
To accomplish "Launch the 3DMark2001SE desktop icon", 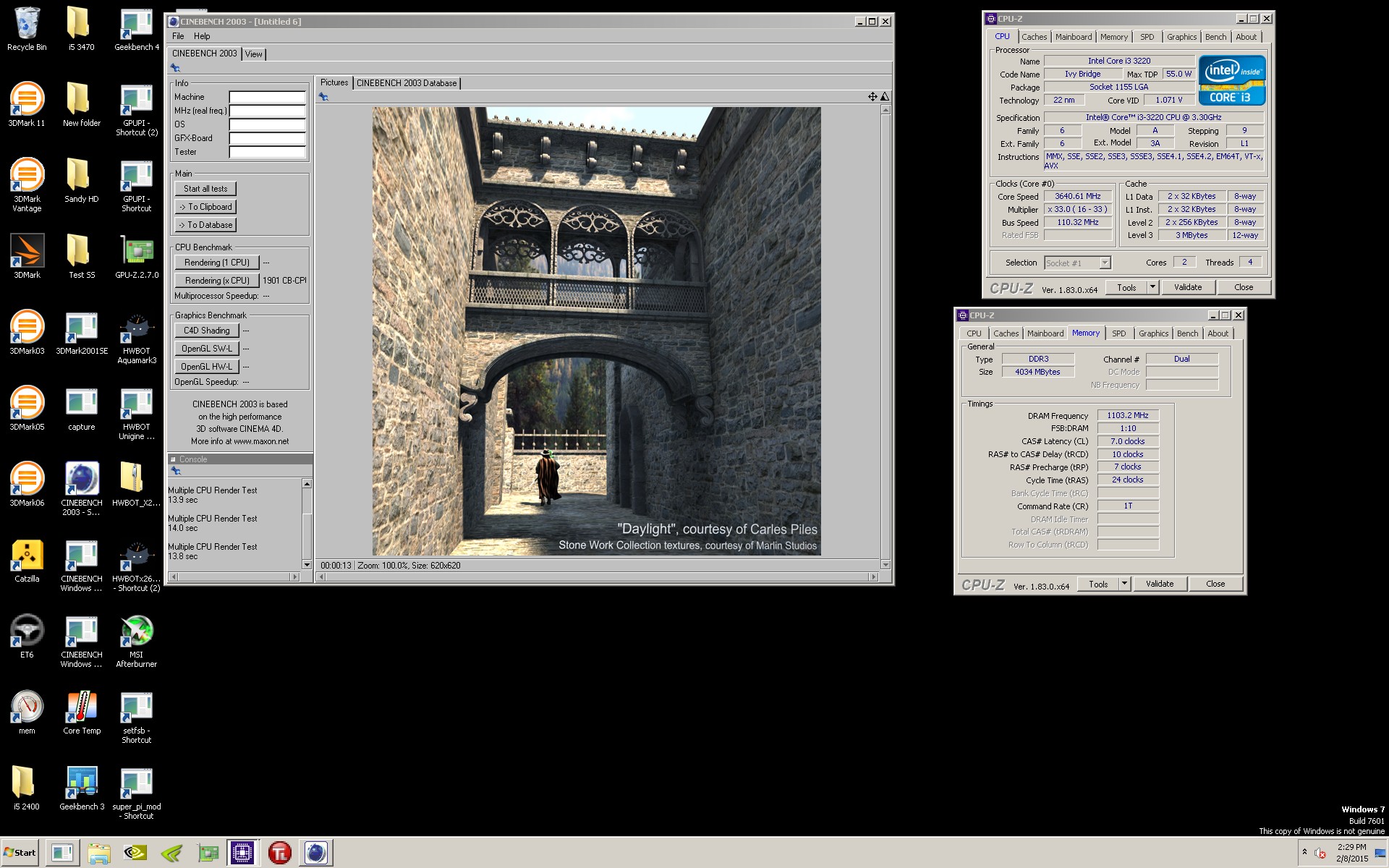I will pyautogui.click(x=81, y=333).
